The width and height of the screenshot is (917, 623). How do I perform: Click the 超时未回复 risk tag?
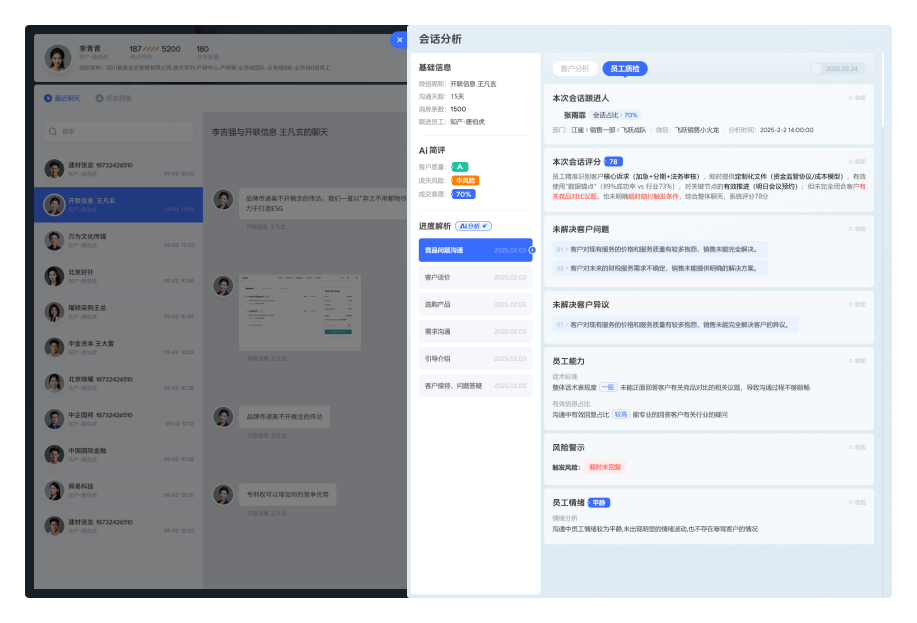[605, 467]
